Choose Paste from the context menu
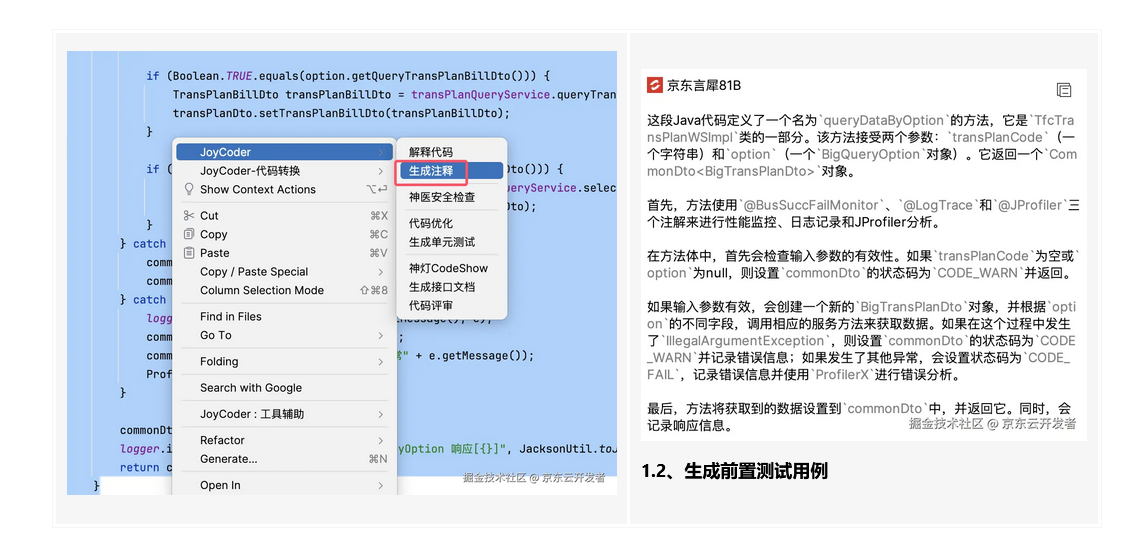The width and height of the screenshot is (1143, 553). coord(284,253)
